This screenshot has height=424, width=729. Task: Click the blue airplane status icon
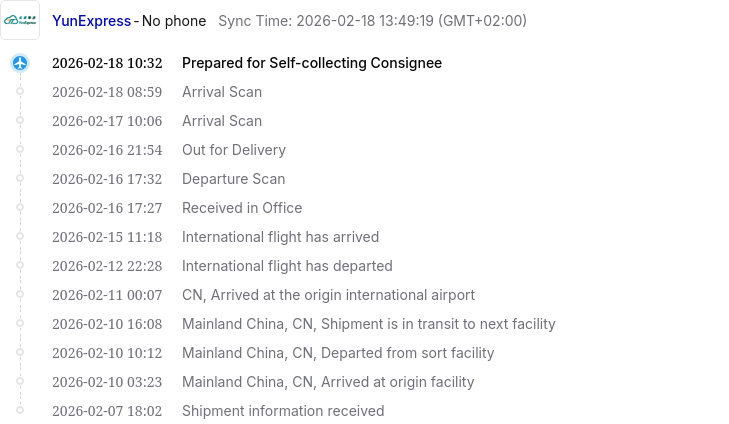point(20,63)
